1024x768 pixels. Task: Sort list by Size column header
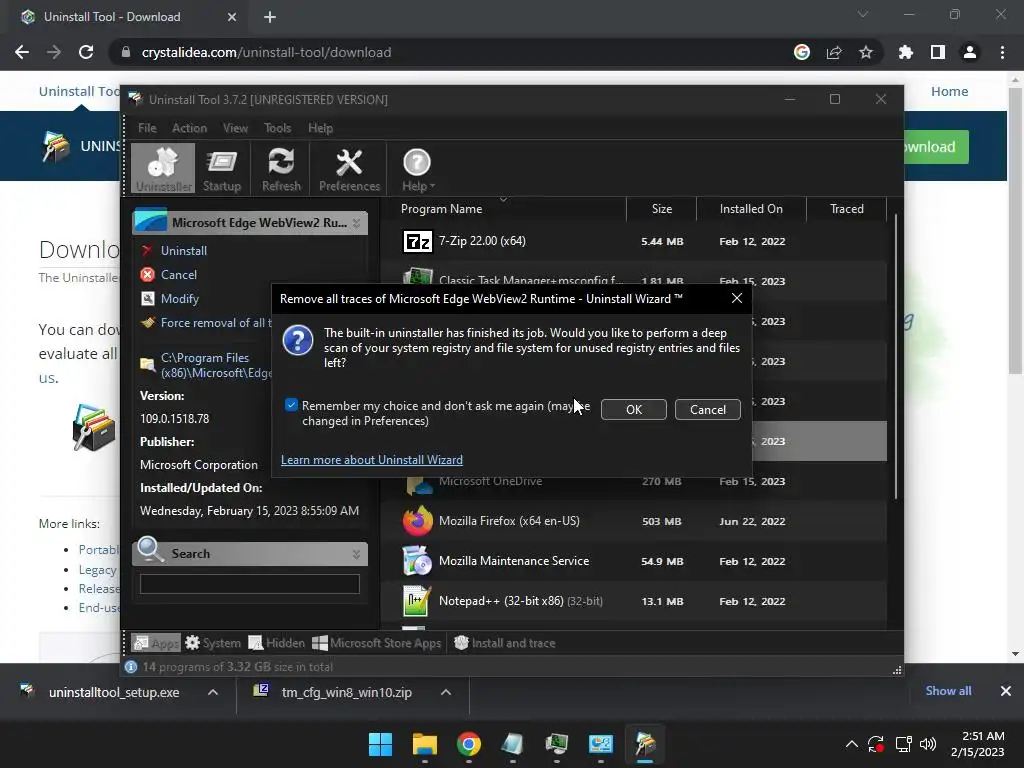point(662,209)
